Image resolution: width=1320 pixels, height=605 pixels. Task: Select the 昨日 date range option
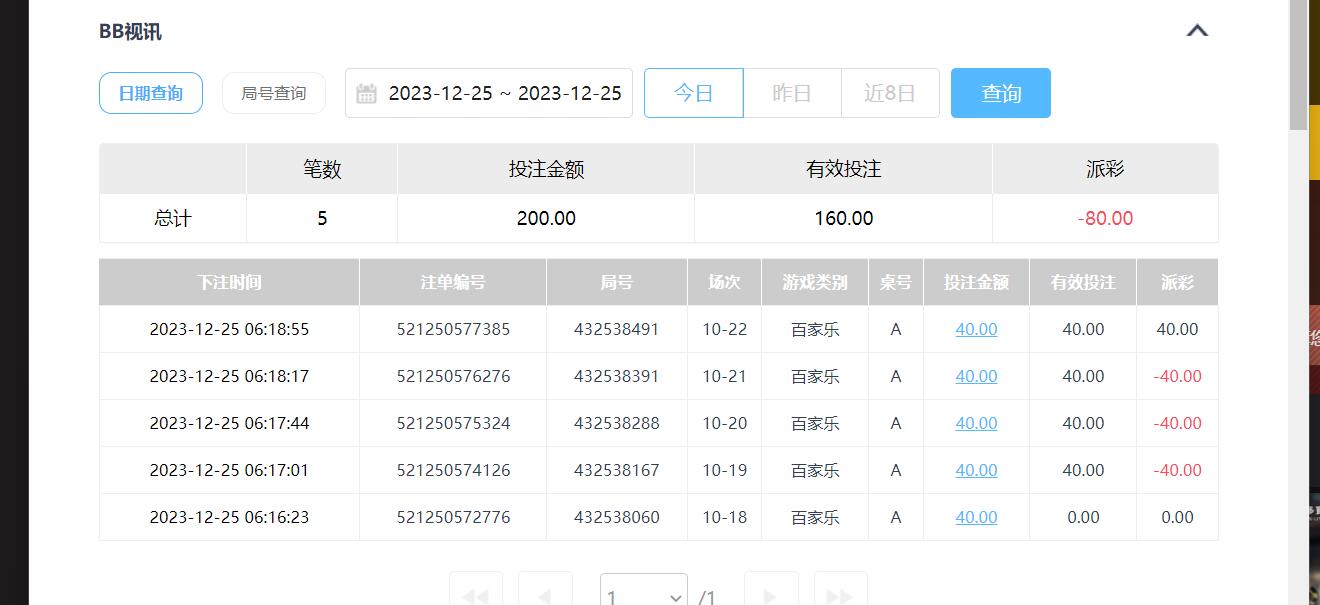pyautogui.click(x=792, y=93)
